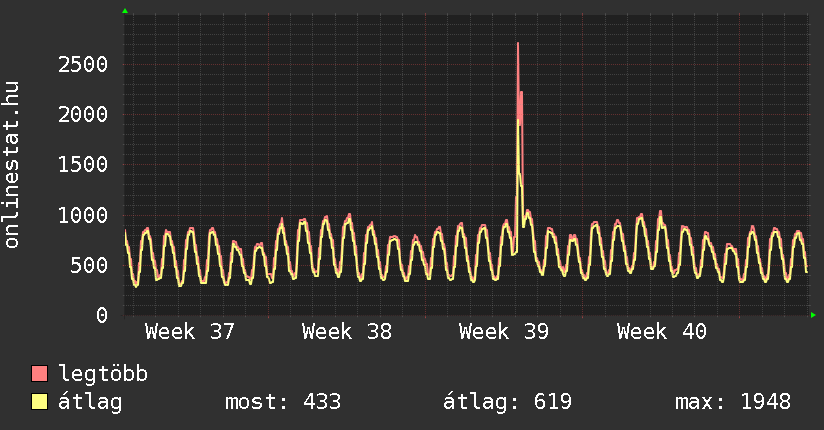Click the 500 y-axis value

[89, 265]
